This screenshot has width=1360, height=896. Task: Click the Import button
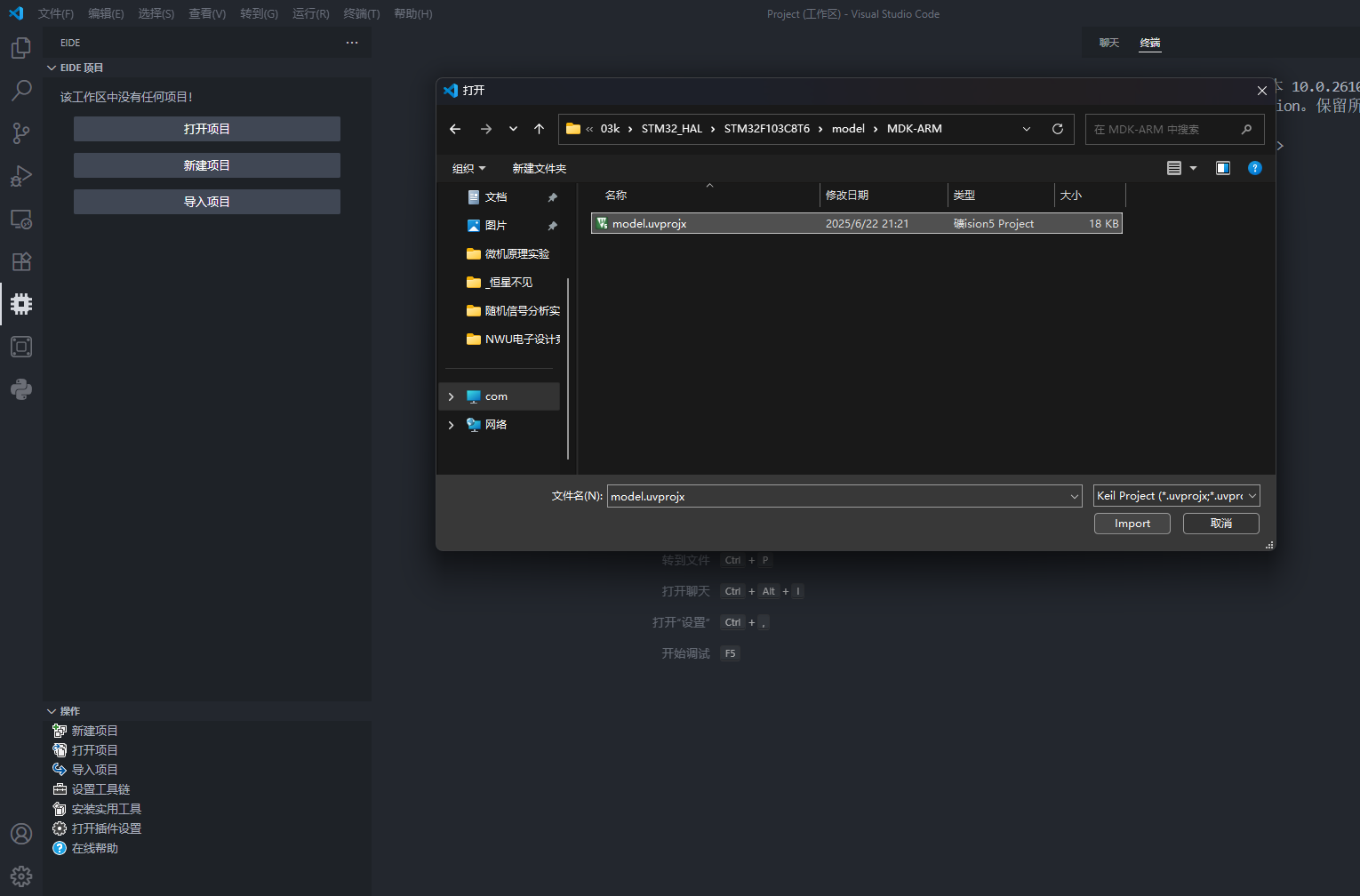1132,524
